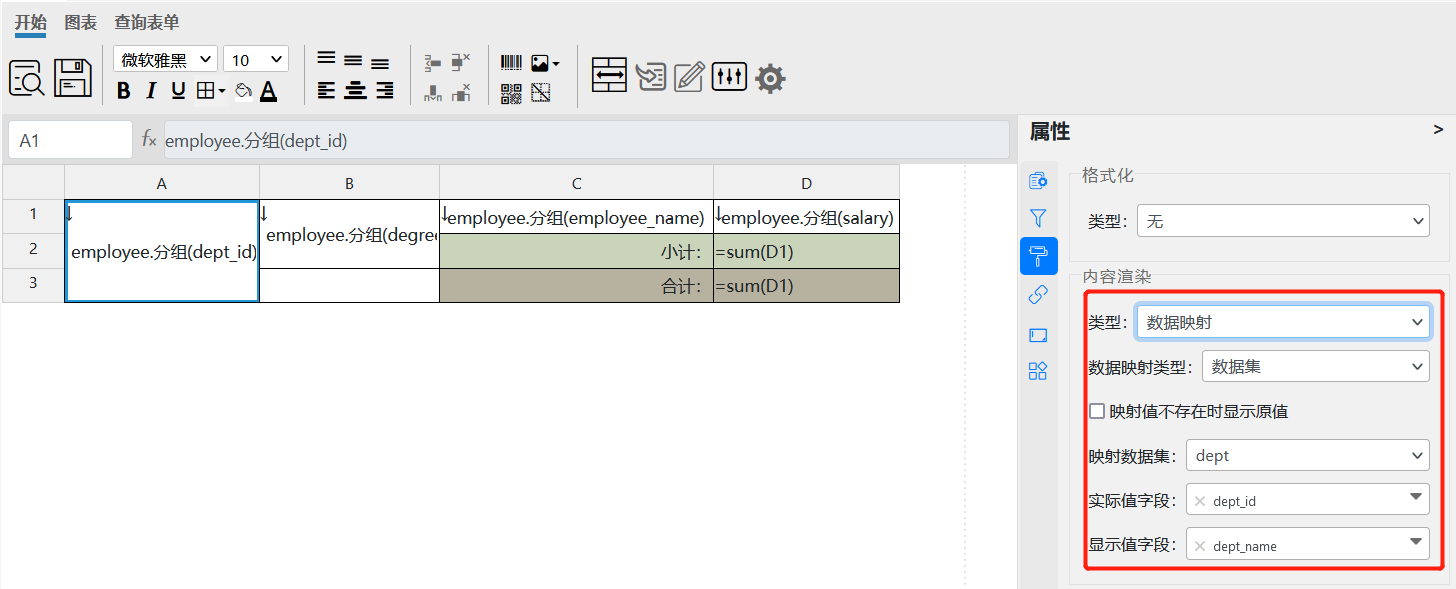Open the rectangle cell size sidebar icon

click(1038, 335)
